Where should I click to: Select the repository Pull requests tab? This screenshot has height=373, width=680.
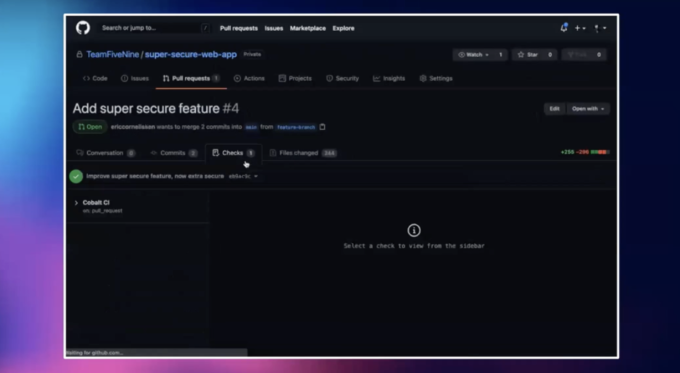pos(191,79)
